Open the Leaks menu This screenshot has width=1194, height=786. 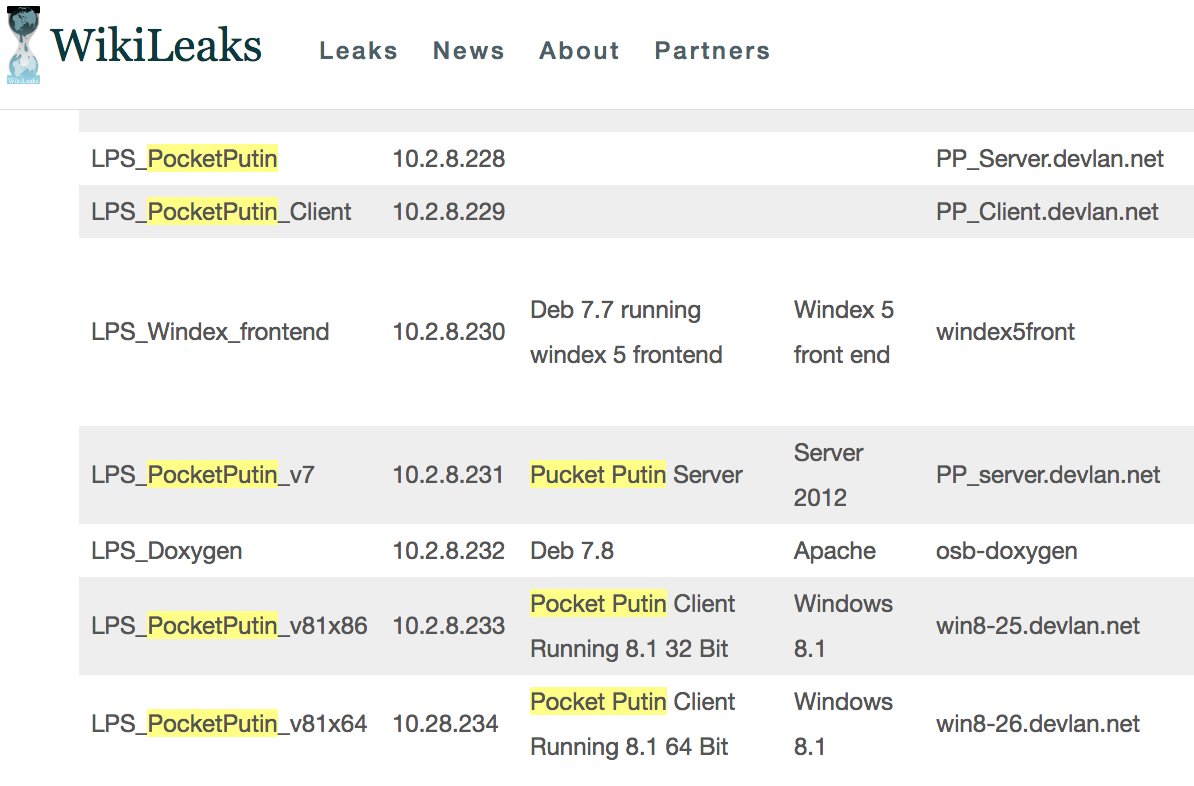tap(358, 51)
